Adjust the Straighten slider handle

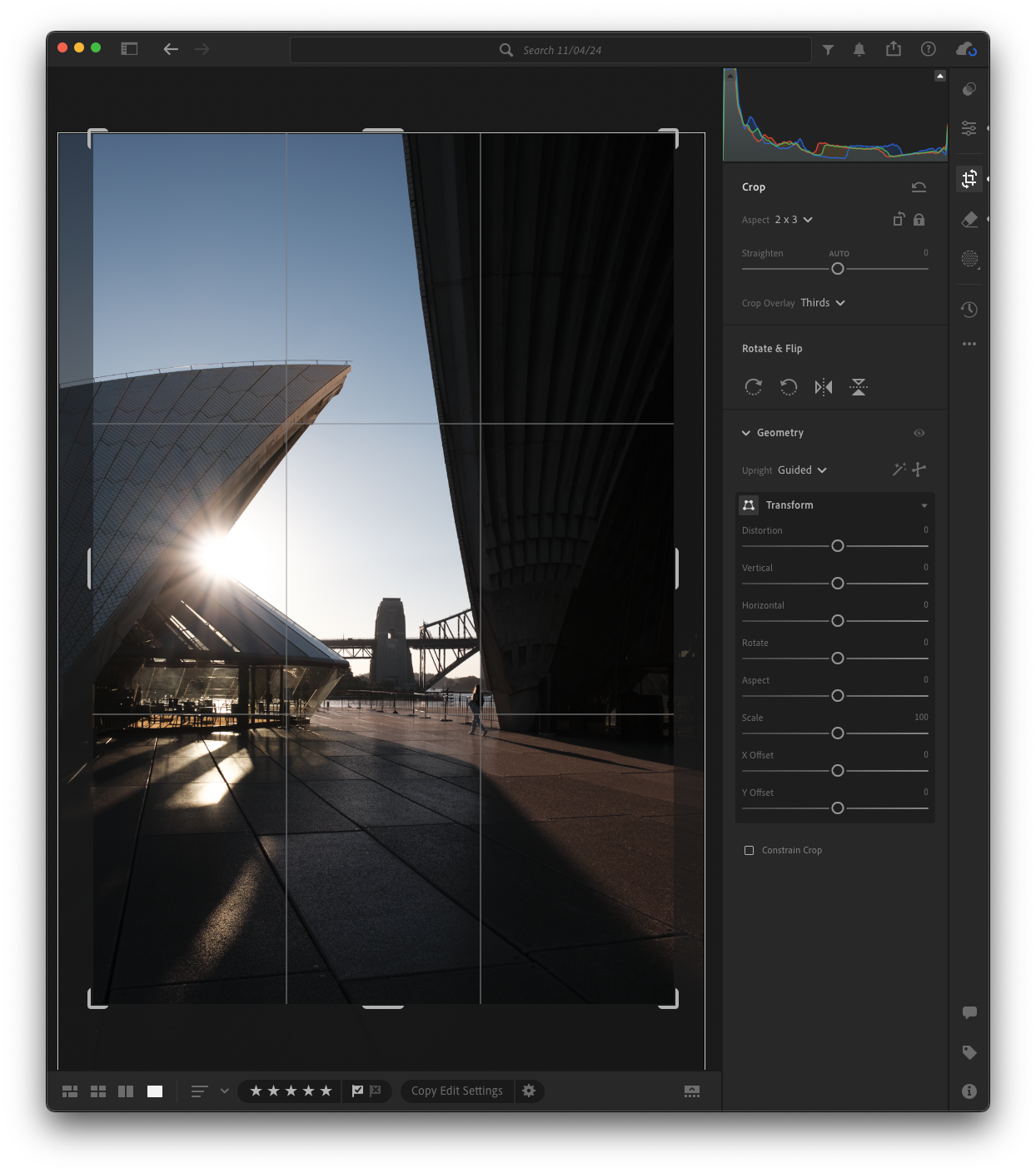click(x=838, y=269)
